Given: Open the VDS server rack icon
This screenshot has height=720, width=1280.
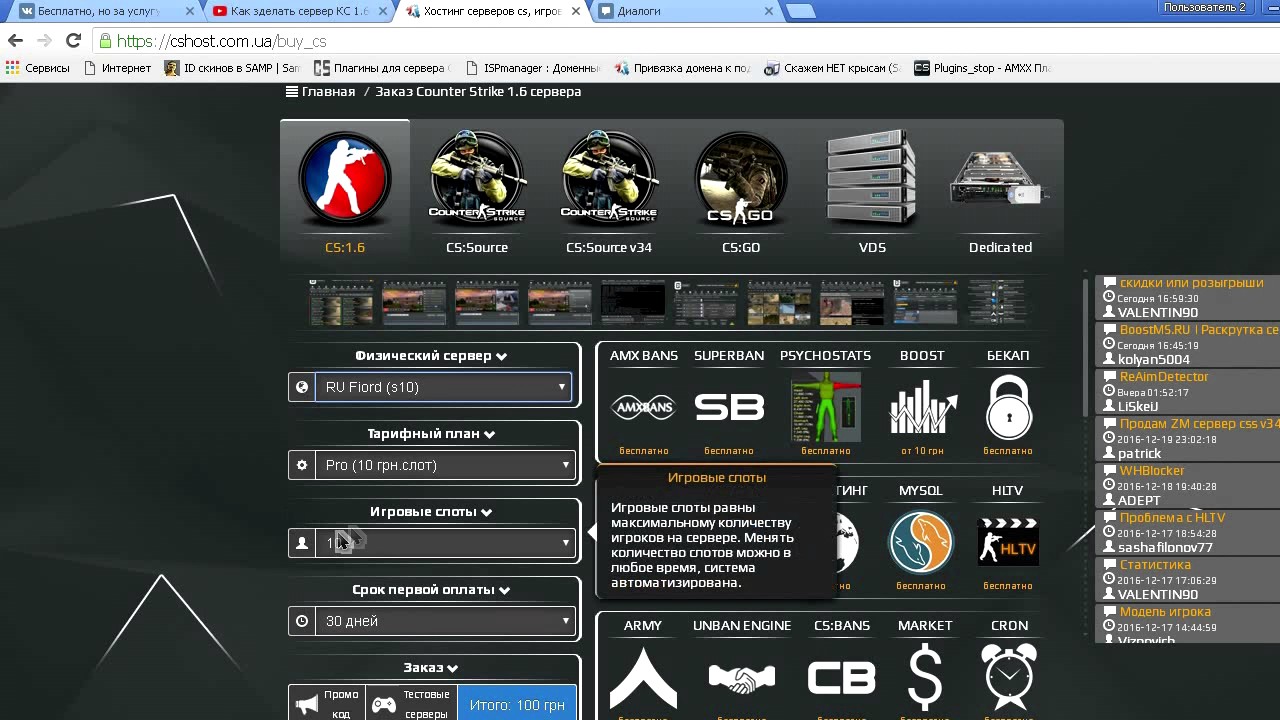Looking at the screenshot, I should pos(872,180).
